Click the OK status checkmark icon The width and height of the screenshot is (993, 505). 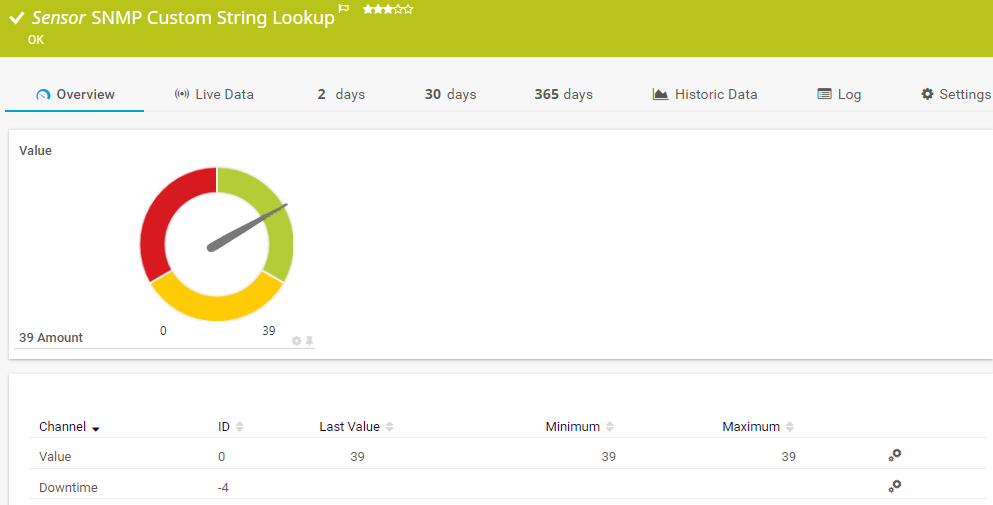17,18
